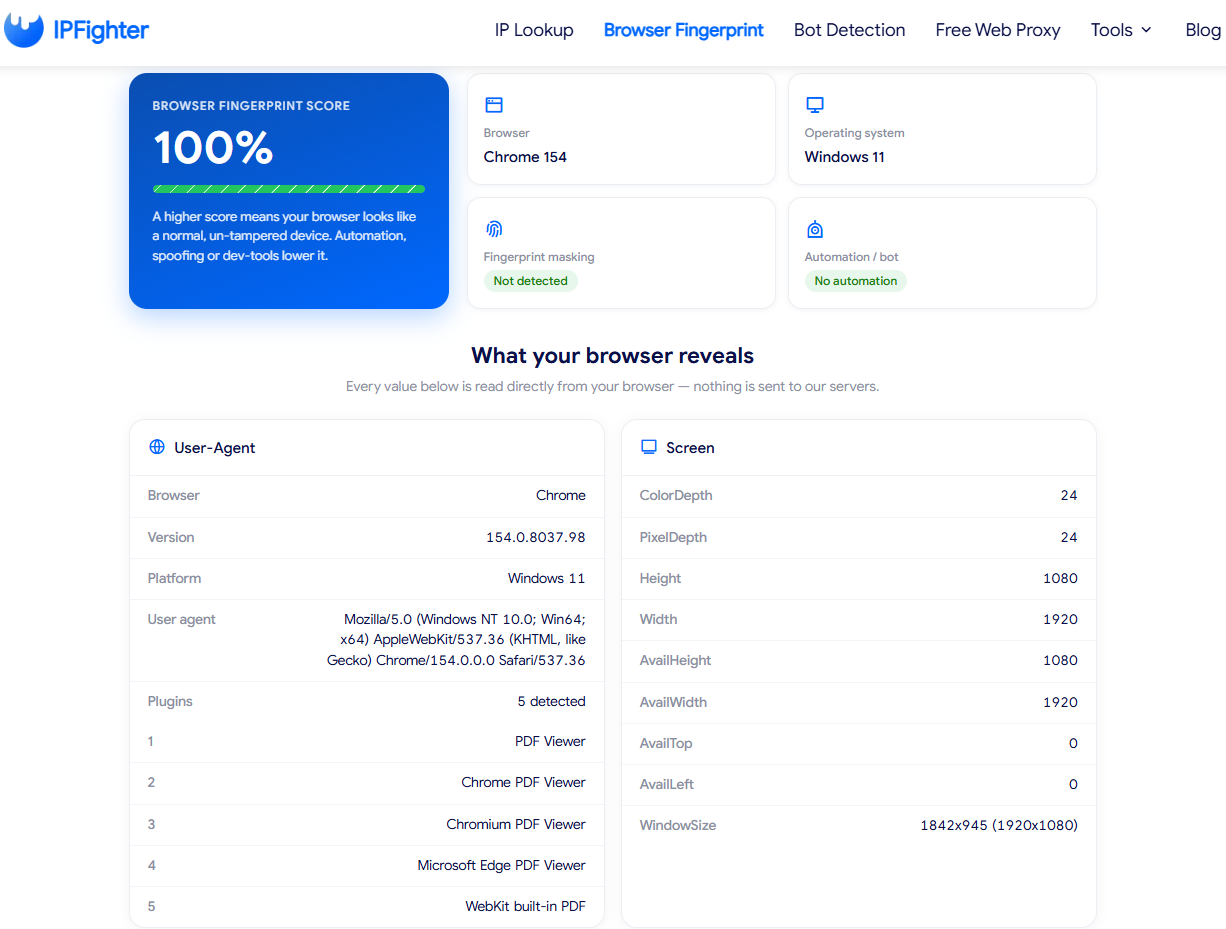This screenshot has width=1226, height=929.
Task: Click the 5 detected plugins value
Action: [552, 701]
